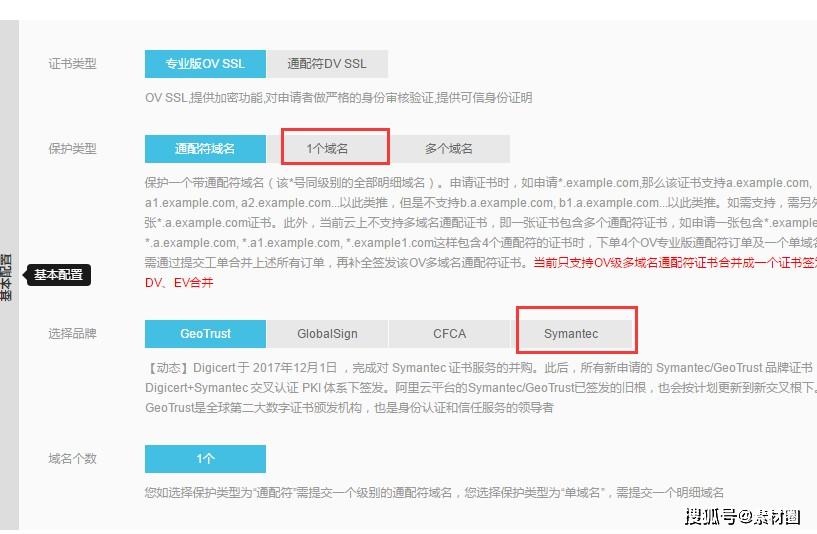Click the 基本配置 tooltip label
Image resolution: width=817 pixels, height=534 pixels.
click(58, 275)
